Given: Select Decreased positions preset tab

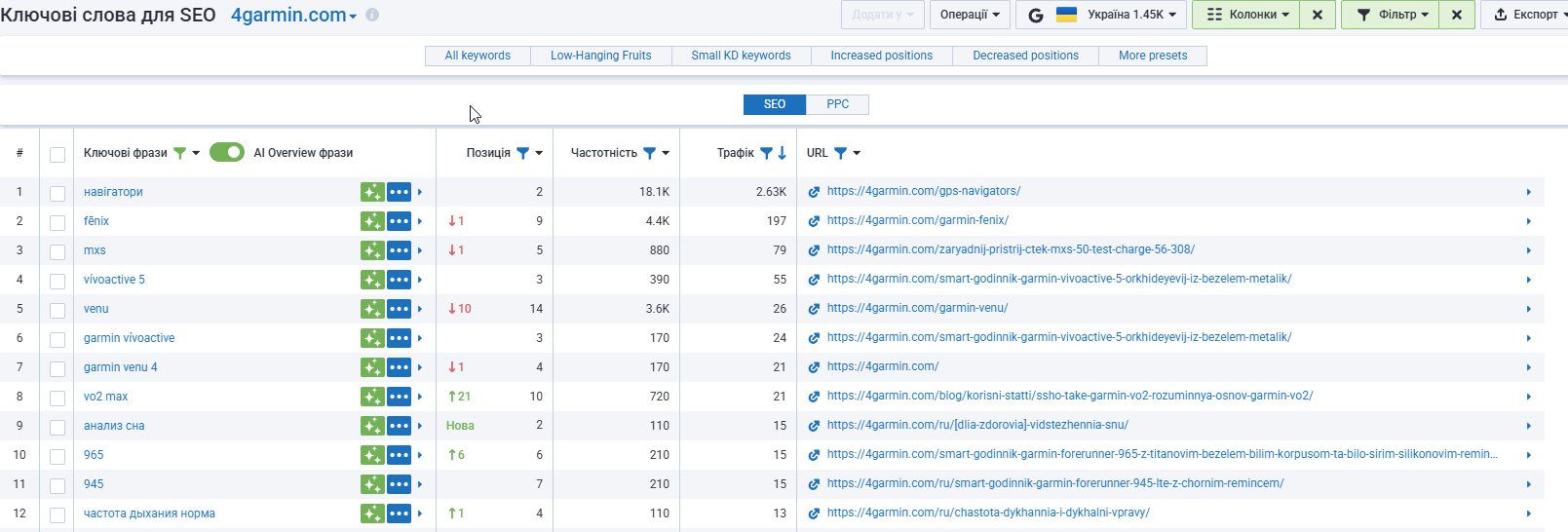Looking at the screenshot, I should [x=1025, y=56].
